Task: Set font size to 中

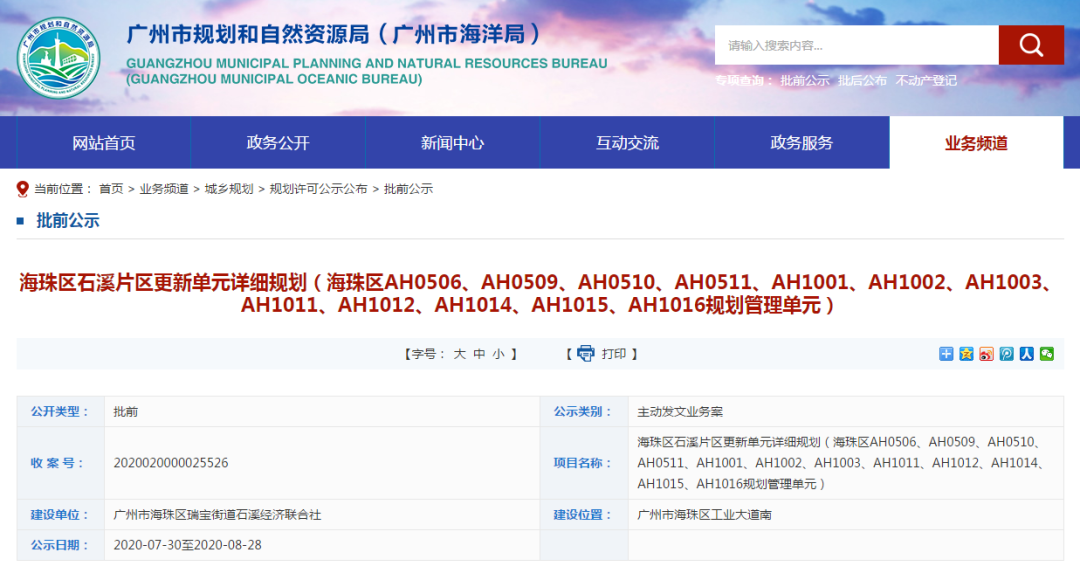Action: pyautogui.click(x=479, y=354)
